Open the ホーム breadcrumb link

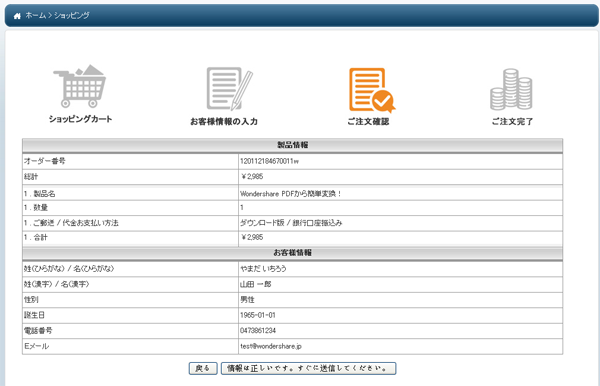pos(36,15)
